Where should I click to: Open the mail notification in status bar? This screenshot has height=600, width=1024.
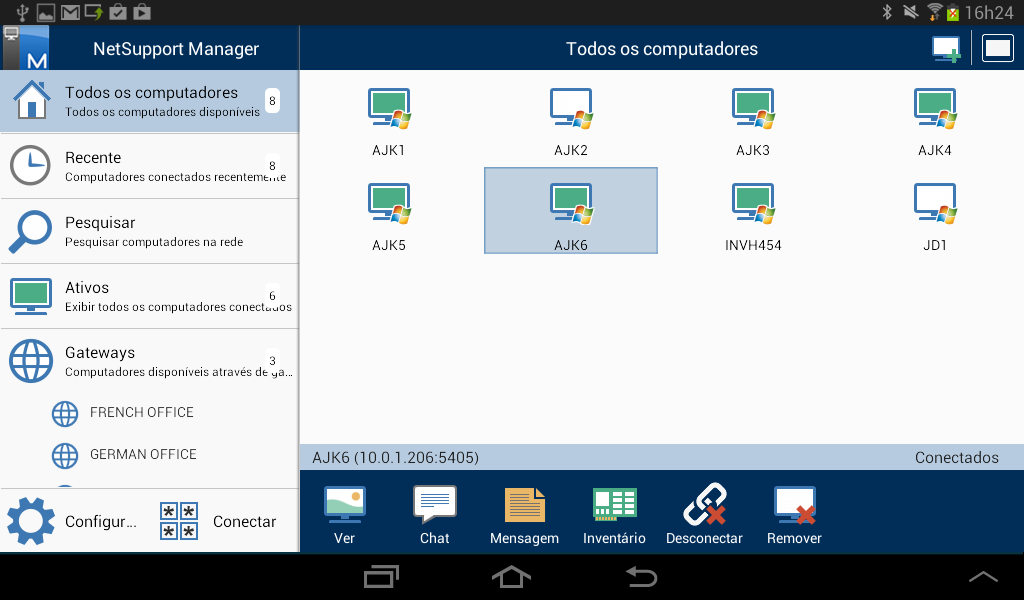coord(70,12)
